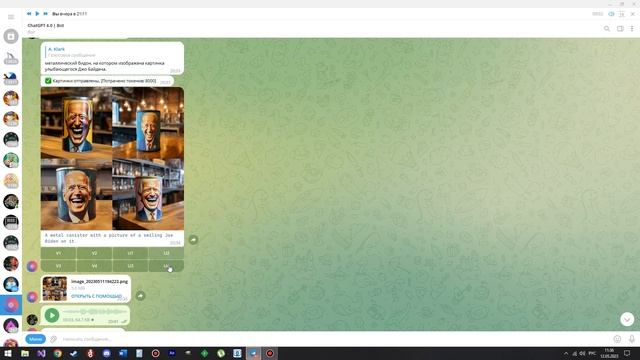Play the voice message at the top bar
The height and width of the screenshot is (360, 640).
(x=37, y=14)
